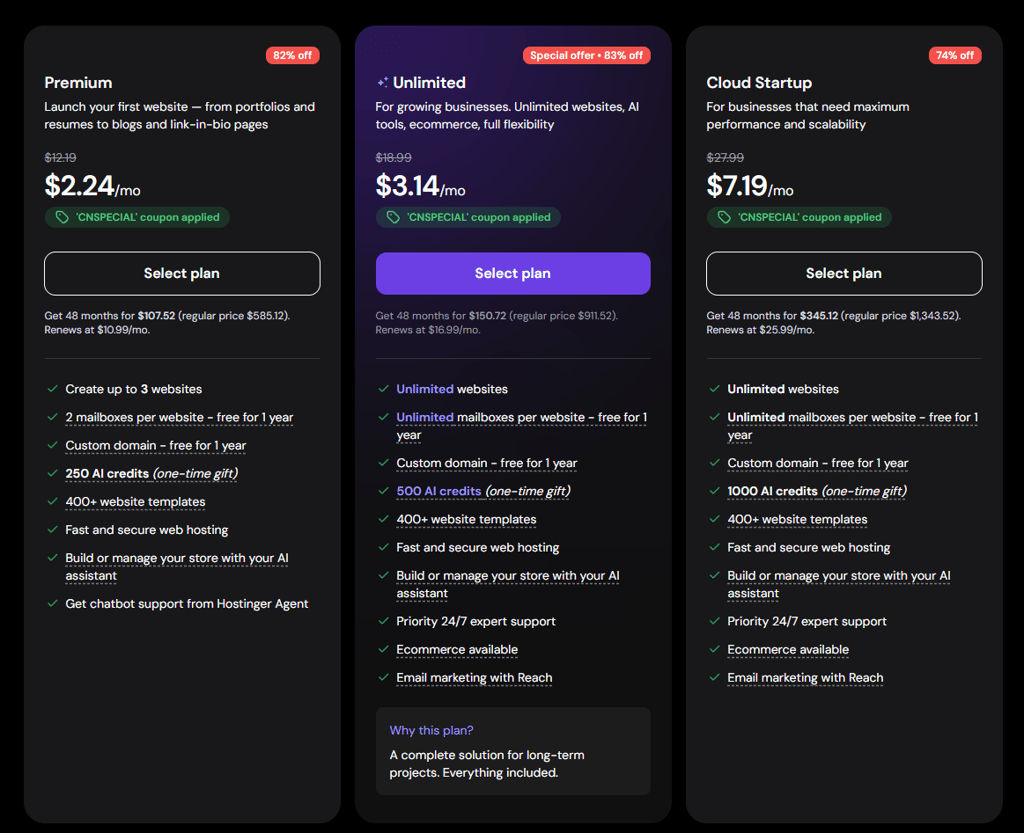
Task: Open 'Ecommerce available' in Unlimited plan
Action: coord(457,650)
